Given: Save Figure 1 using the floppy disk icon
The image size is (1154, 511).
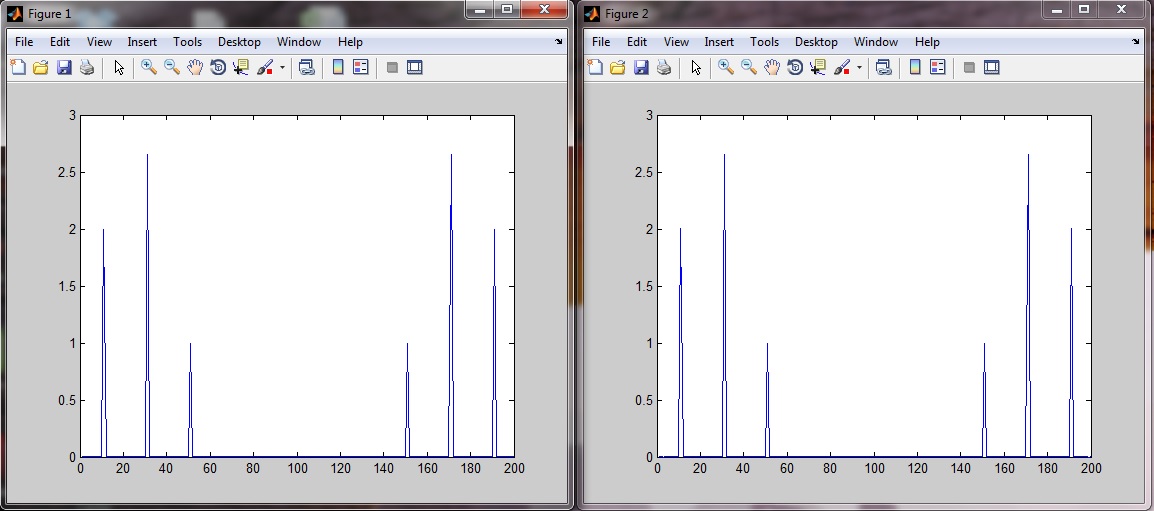Looking at the screenshot, I should (64, 68).
